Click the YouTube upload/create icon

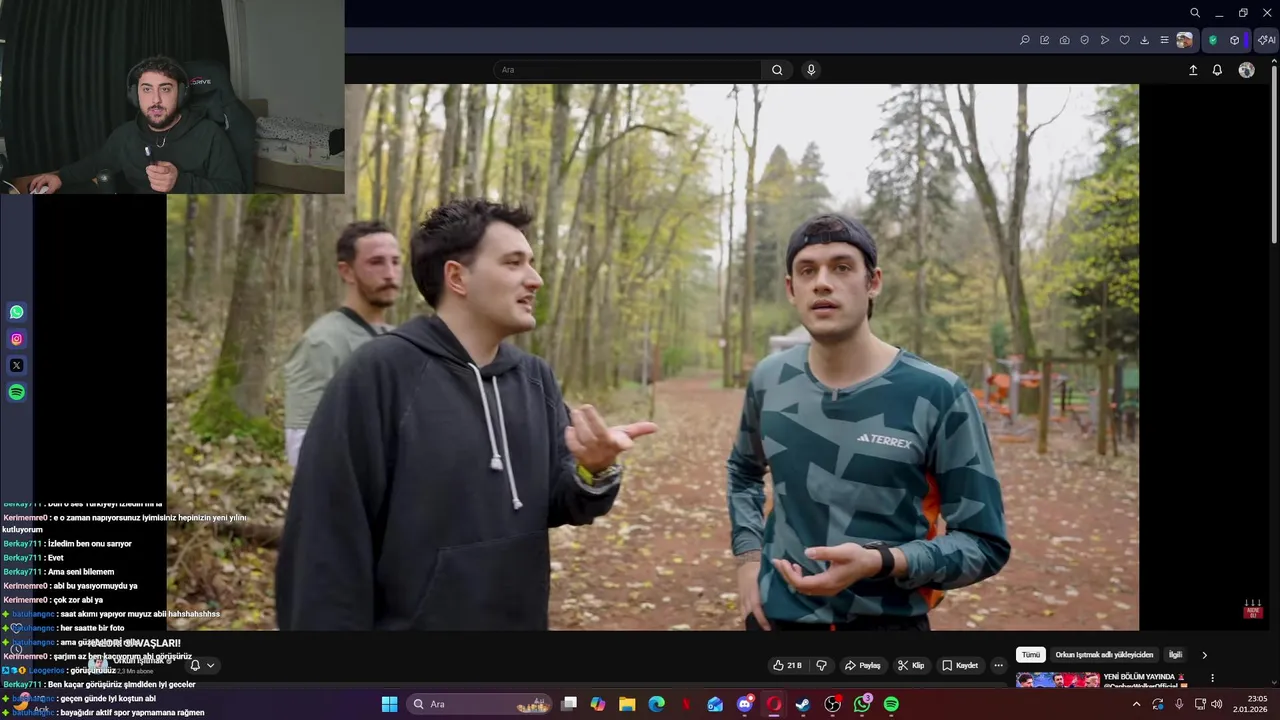click(1193, 70)
